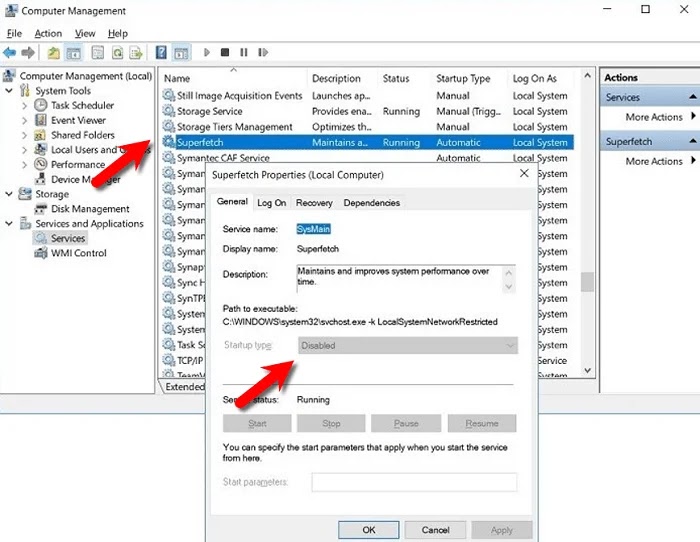Collapse Services and Applications node

coord(9,223)
